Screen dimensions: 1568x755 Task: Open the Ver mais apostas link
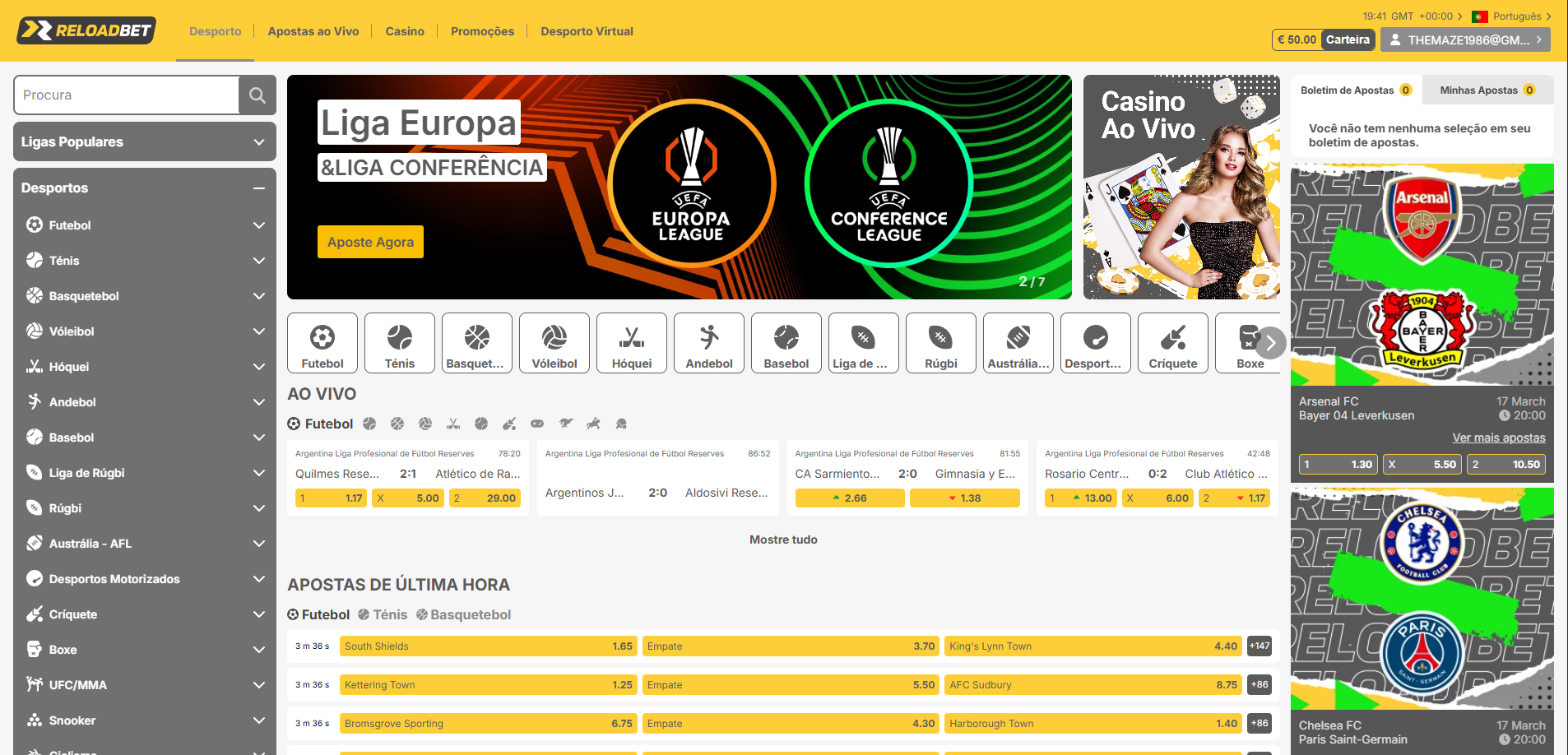[x=1499, y=438]
